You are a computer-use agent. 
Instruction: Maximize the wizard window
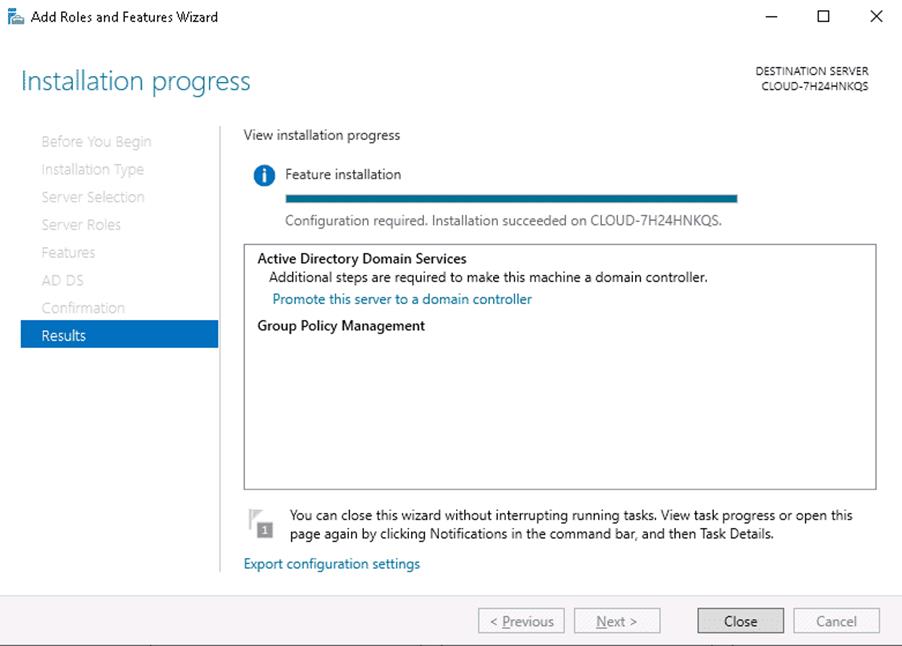pyautogui.click(x=823, y=17)
